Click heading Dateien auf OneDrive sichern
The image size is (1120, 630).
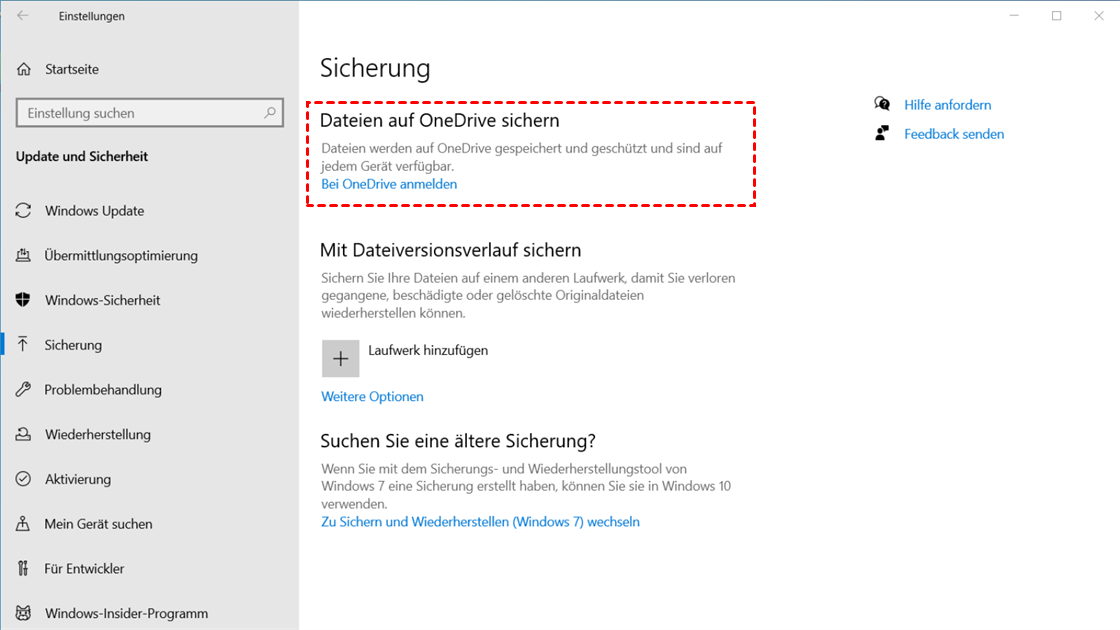(439, 120)
